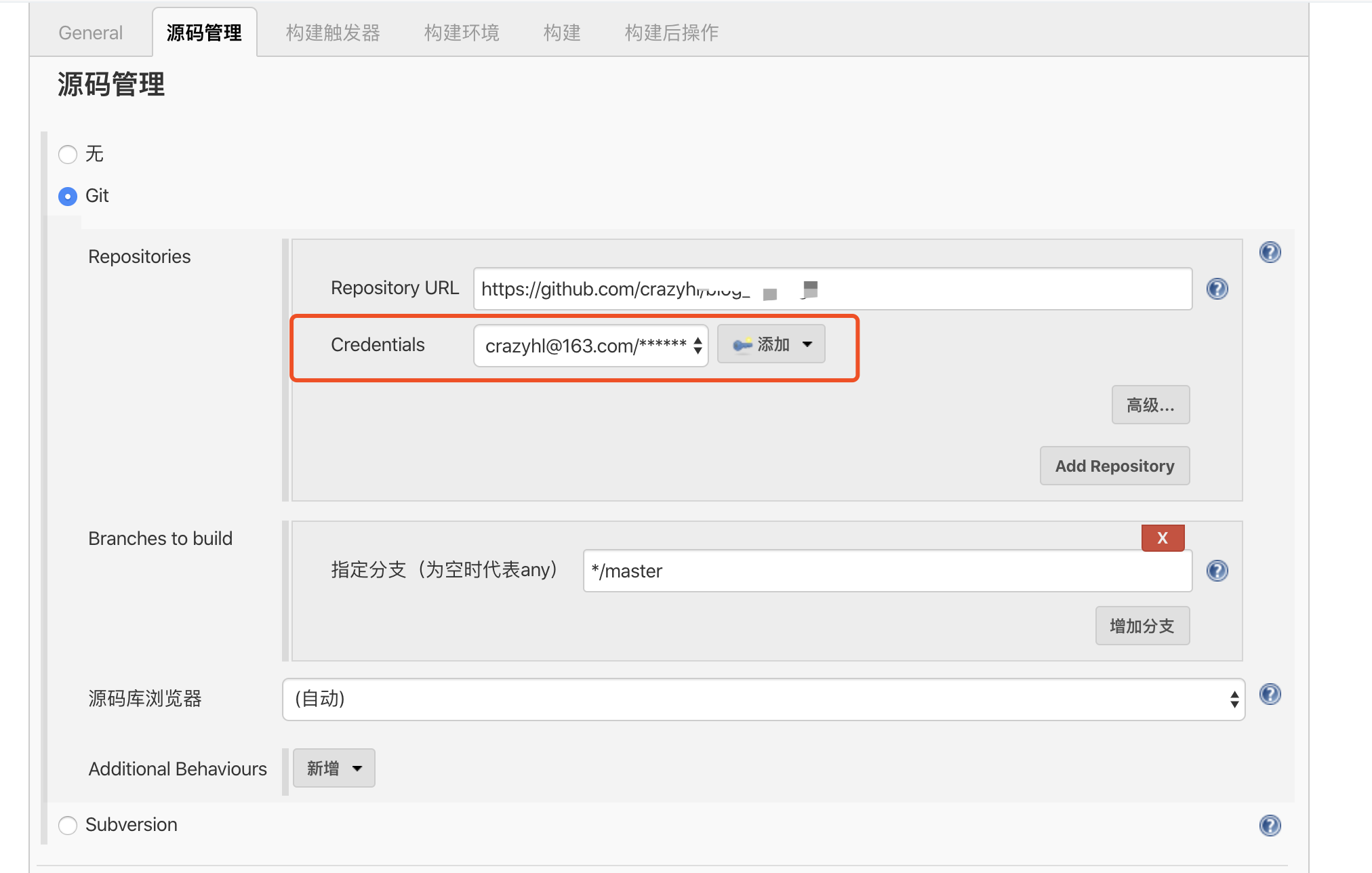Choose Subversion as source control
The height and width of the screenshot is (873, 1372).
coord(68,825)
